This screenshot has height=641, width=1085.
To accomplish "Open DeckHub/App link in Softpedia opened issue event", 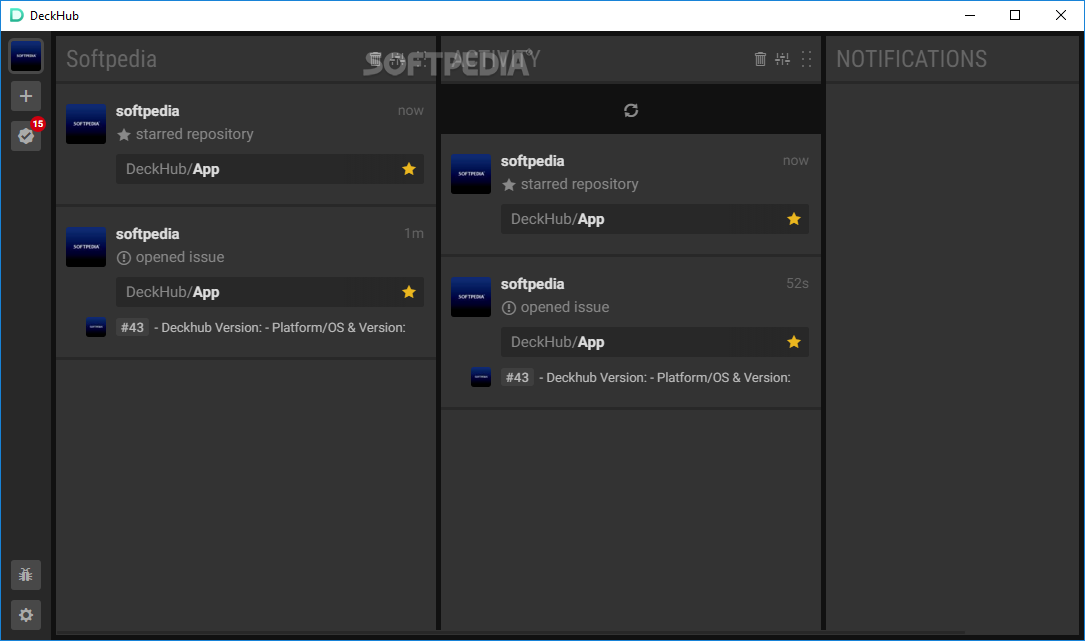I will [x=172, y=292].
